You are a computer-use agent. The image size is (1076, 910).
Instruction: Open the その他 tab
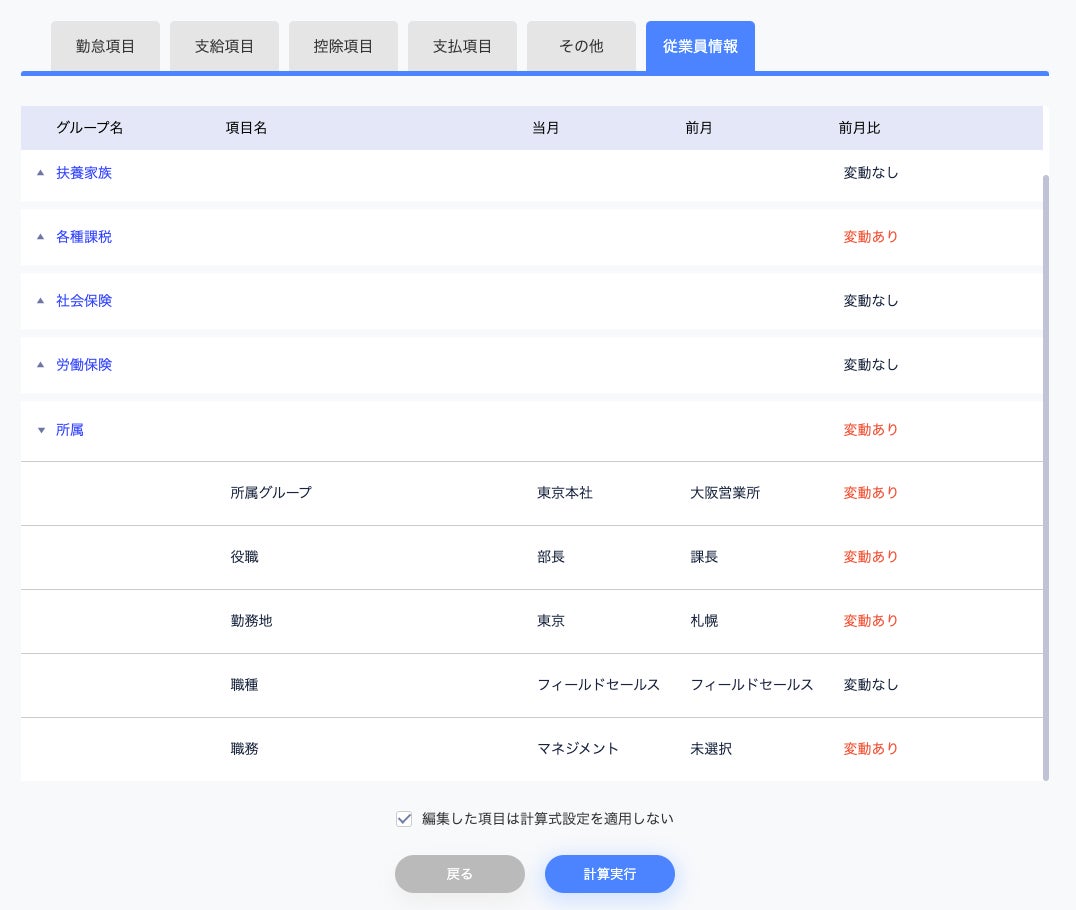tap(581, 46)
